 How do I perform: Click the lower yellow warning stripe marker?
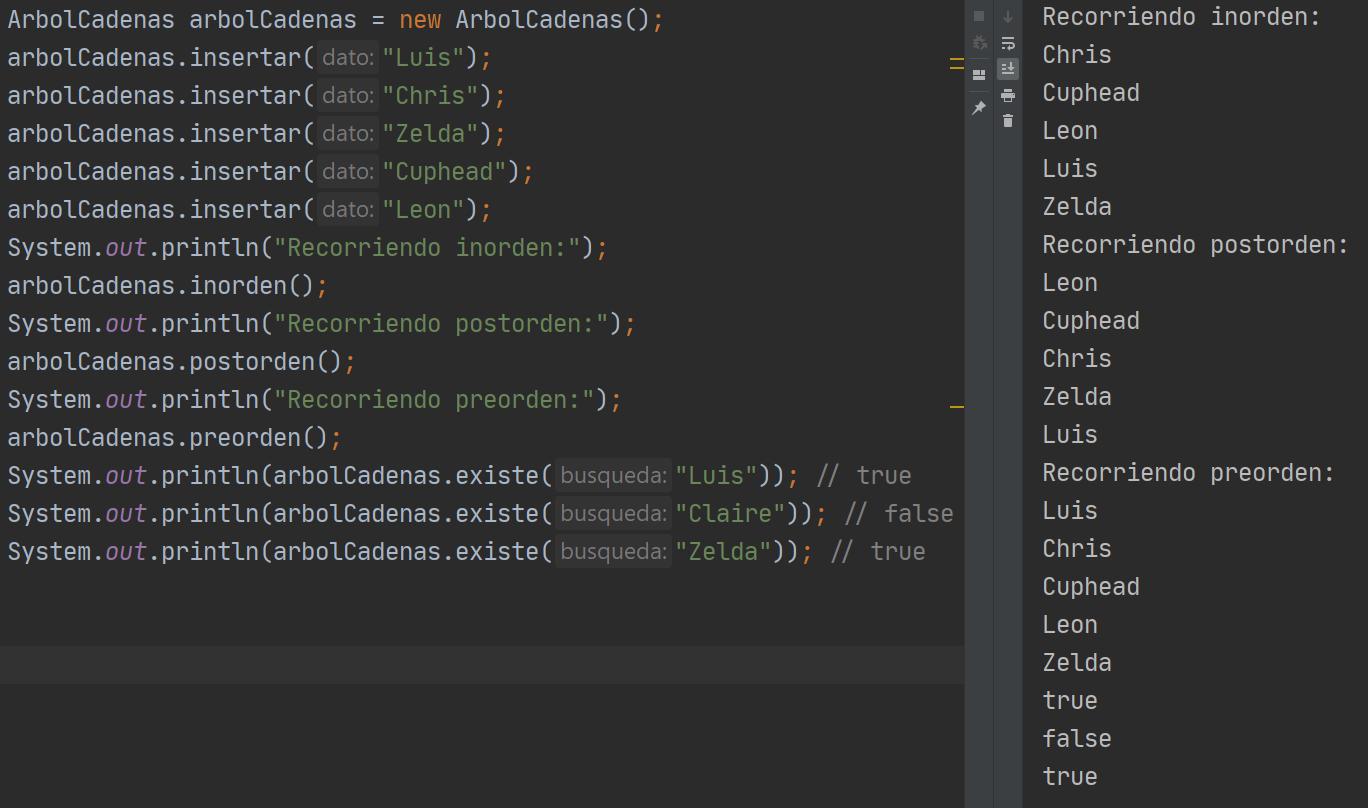957,406
